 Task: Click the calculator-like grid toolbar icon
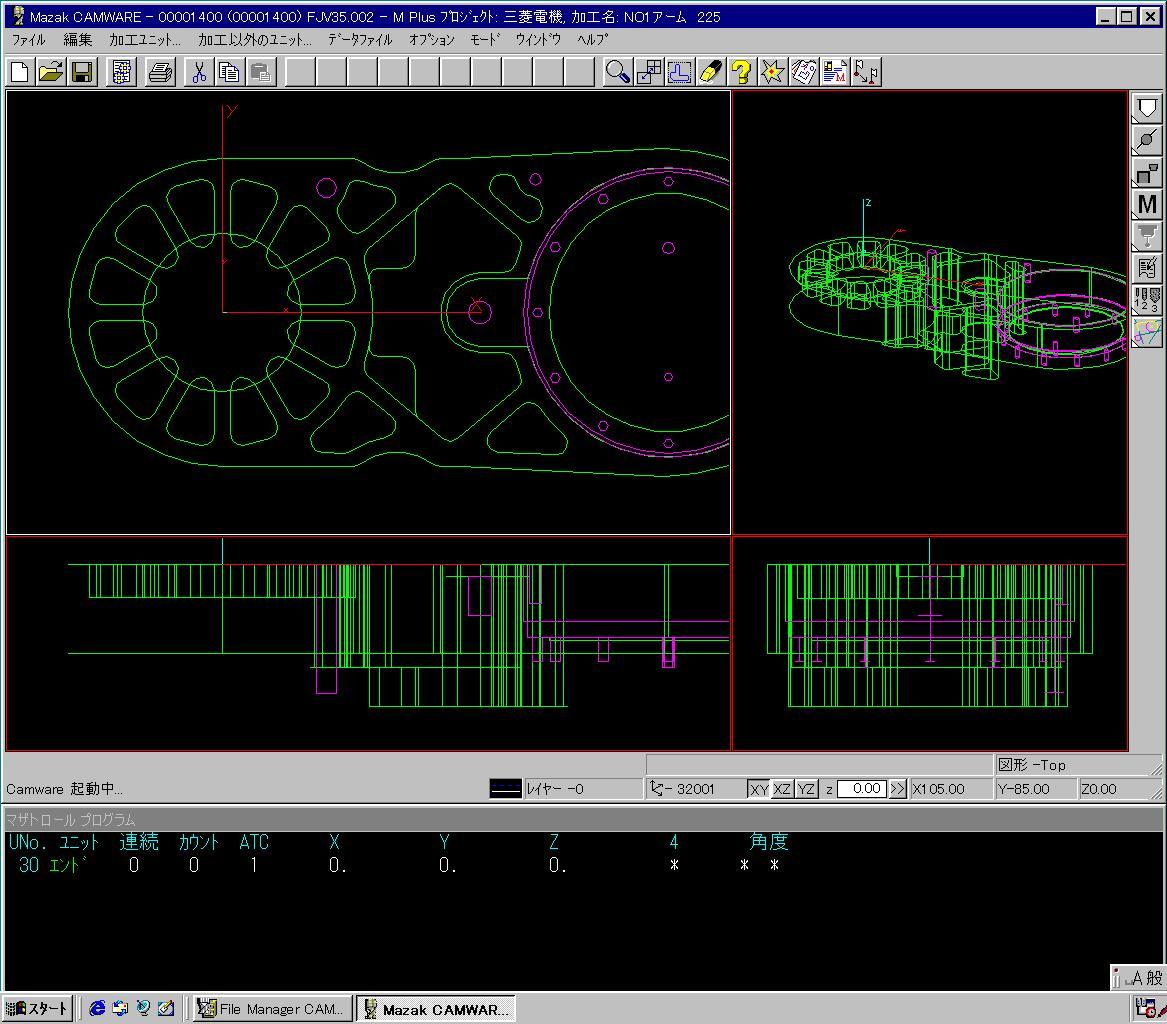tap(121, 72)
